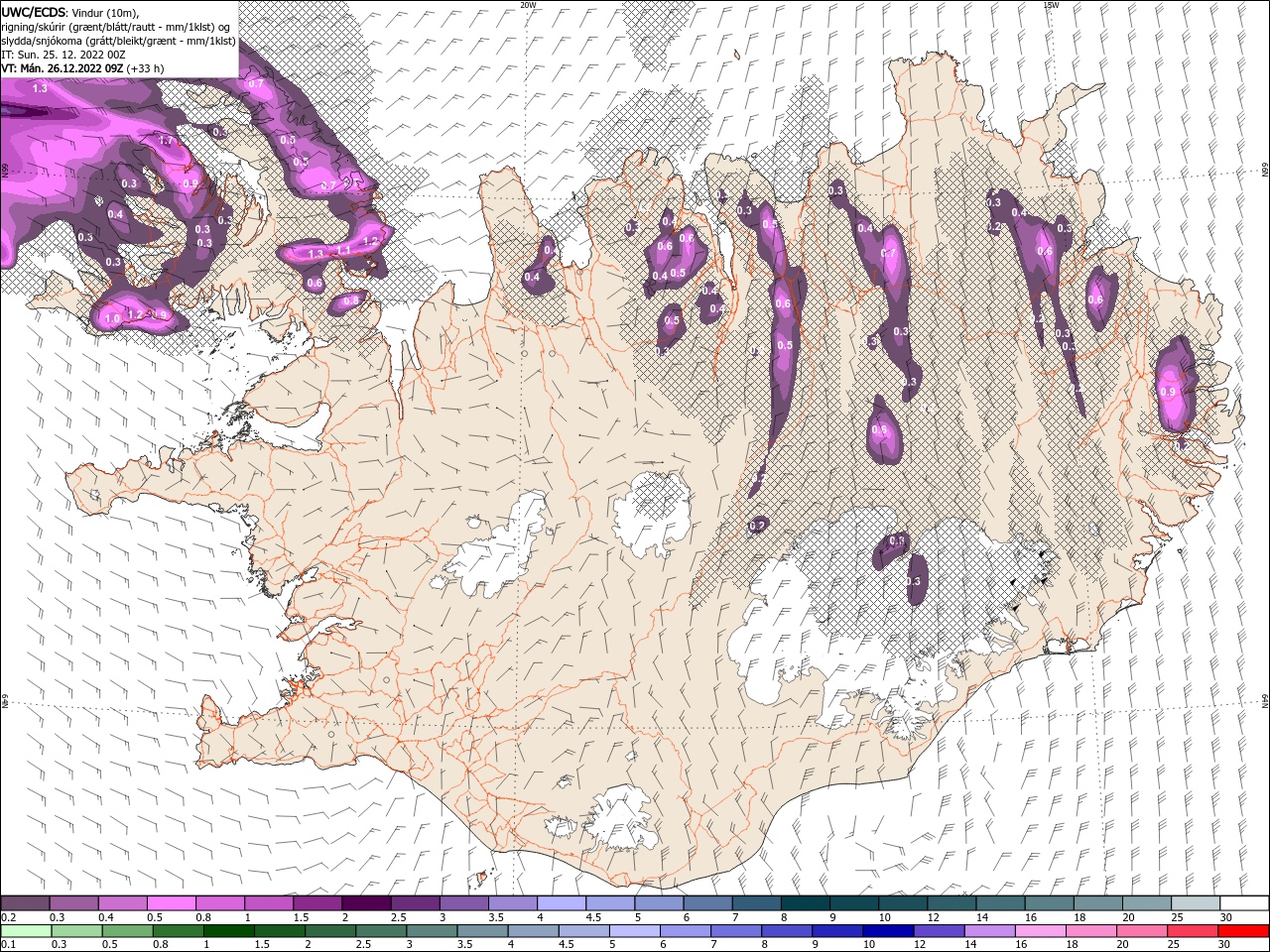Pick the deep blue rain swatch at 10
1270x952 pixels.
(887, 931)
